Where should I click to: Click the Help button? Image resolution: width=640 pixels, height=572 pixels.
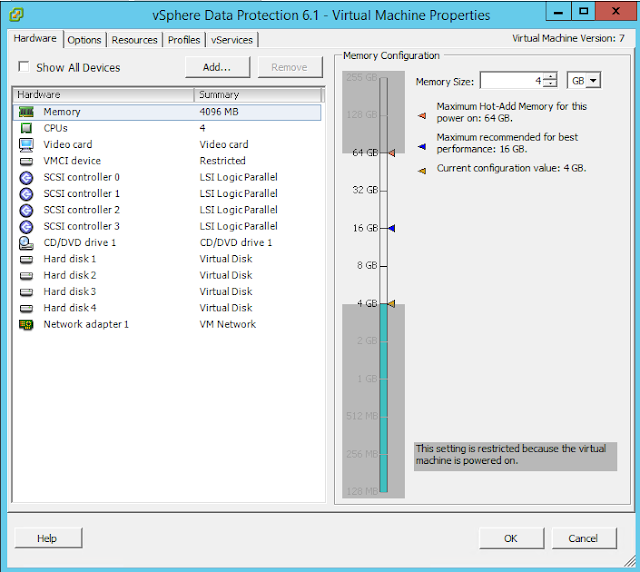pyautogui.click(x=48, y=538)
